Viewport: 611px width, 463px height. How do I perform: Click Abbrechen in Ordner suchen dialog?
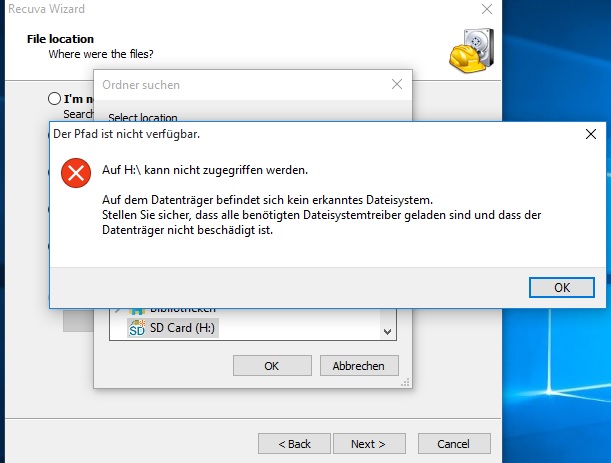point(359,366)
